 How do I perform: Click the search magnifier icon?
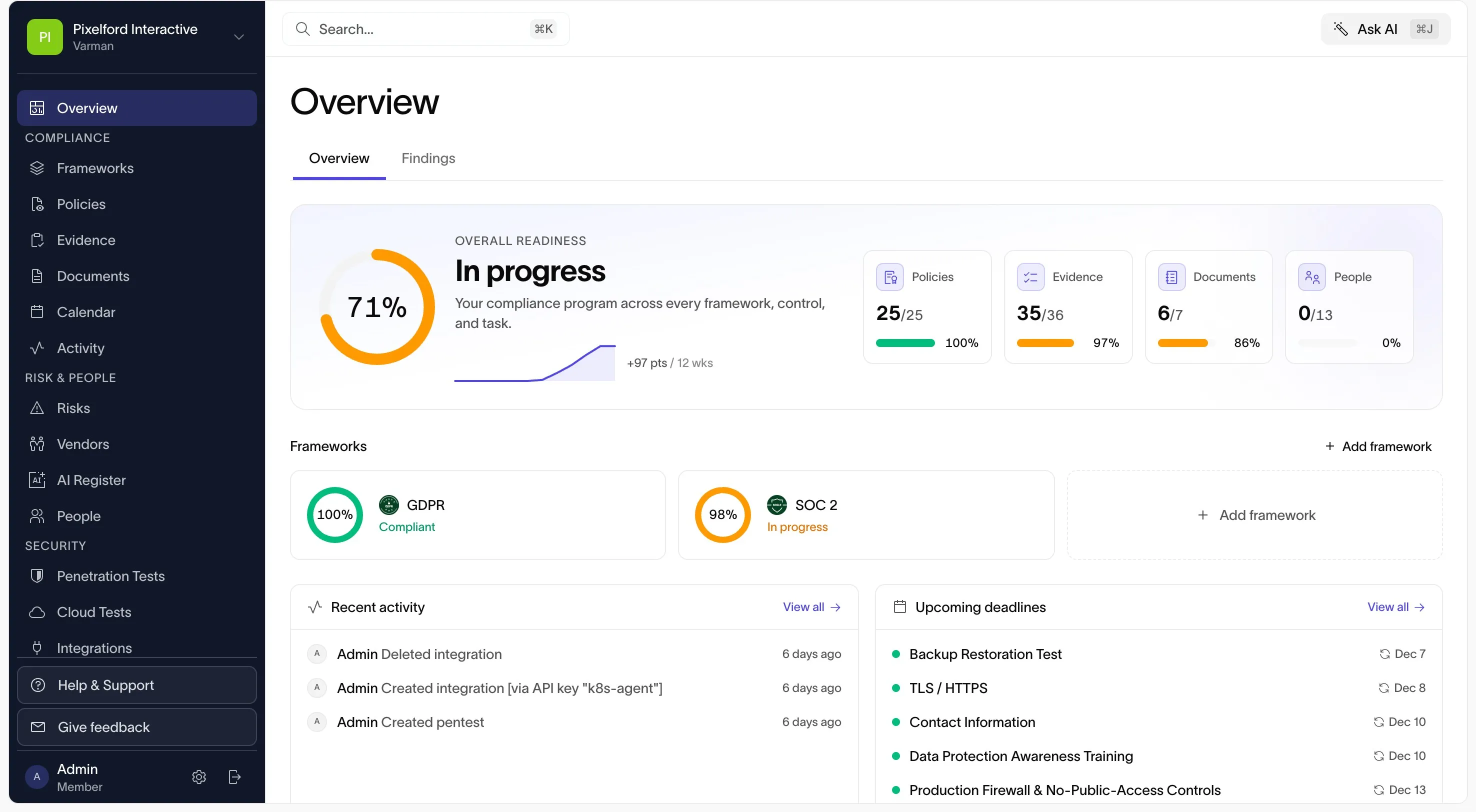(x=302, y=28)
